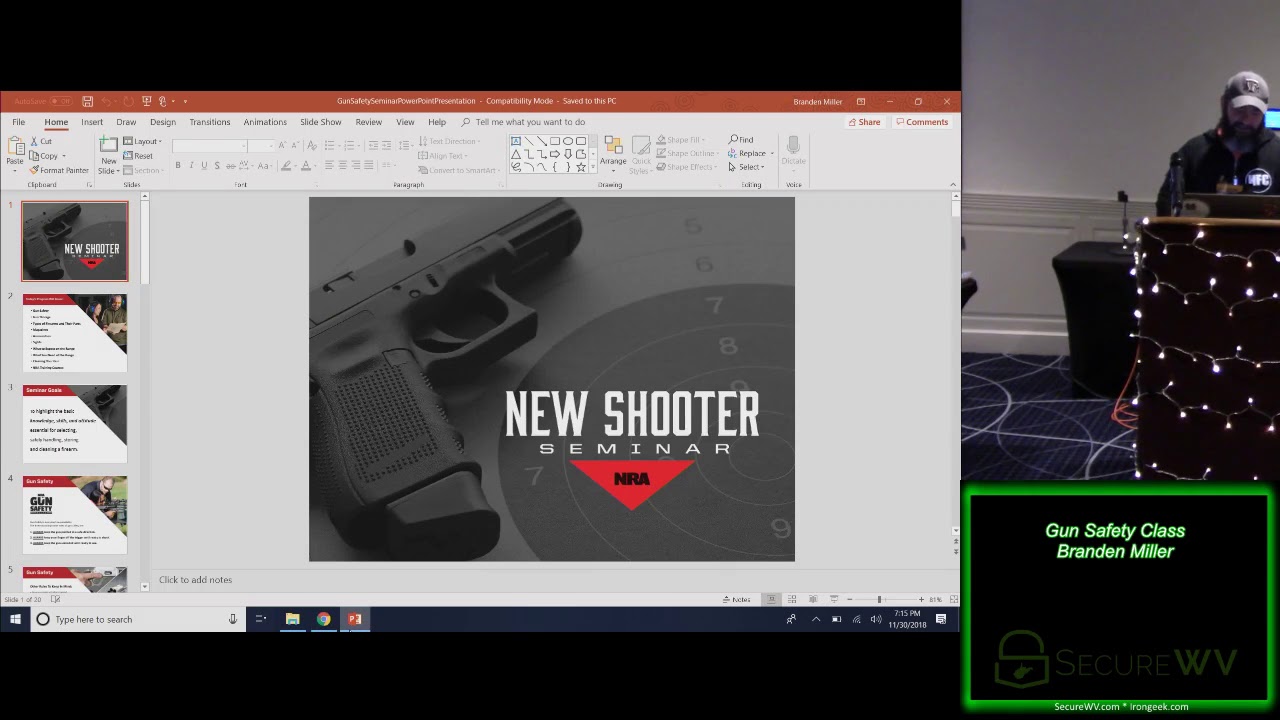Select the 5-point Star shape in gallery
The width and height of the screenshot is (1280, 720).
click(x=581, y=167)
